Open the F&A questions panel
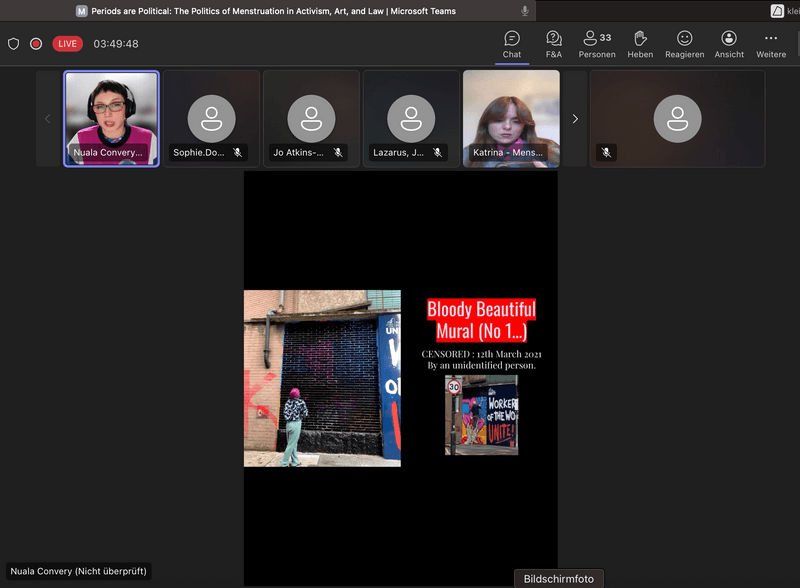This screenshot has width=800, height=588. (x=554, y=44)
